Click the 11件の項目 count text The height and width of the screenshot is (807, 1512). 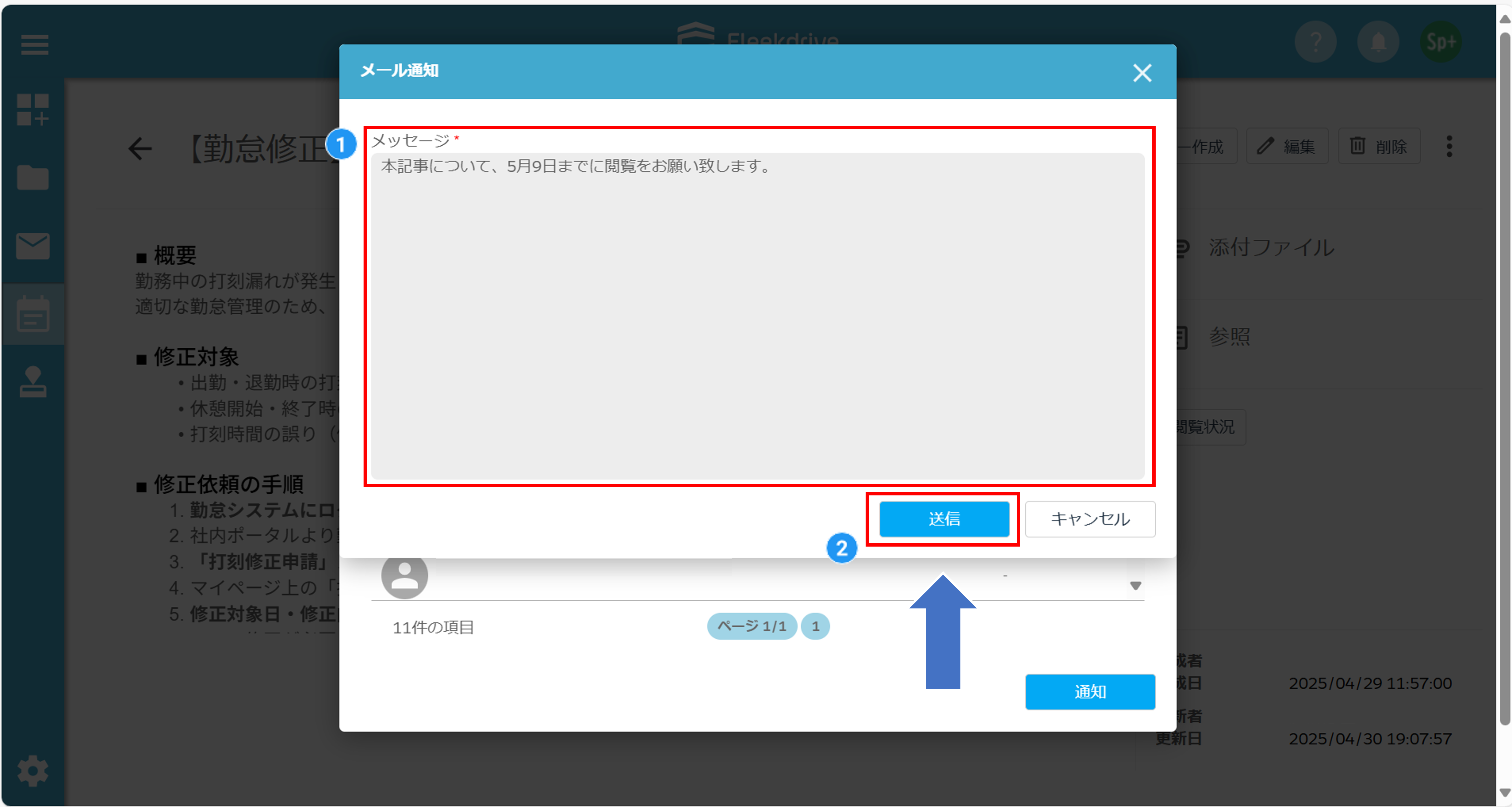pos(433,627)
